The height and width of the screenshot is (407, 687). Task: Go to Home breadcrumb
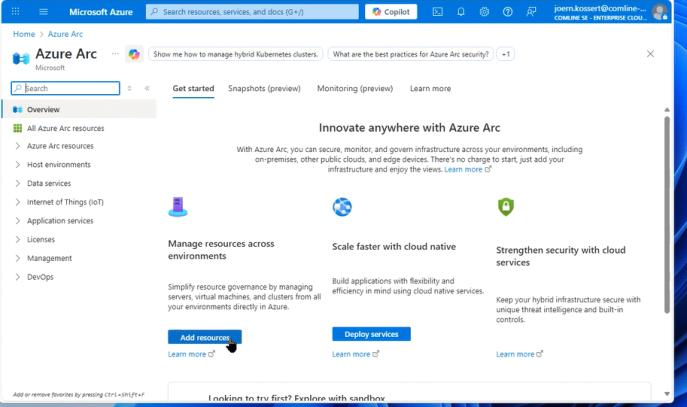[24, 34]
